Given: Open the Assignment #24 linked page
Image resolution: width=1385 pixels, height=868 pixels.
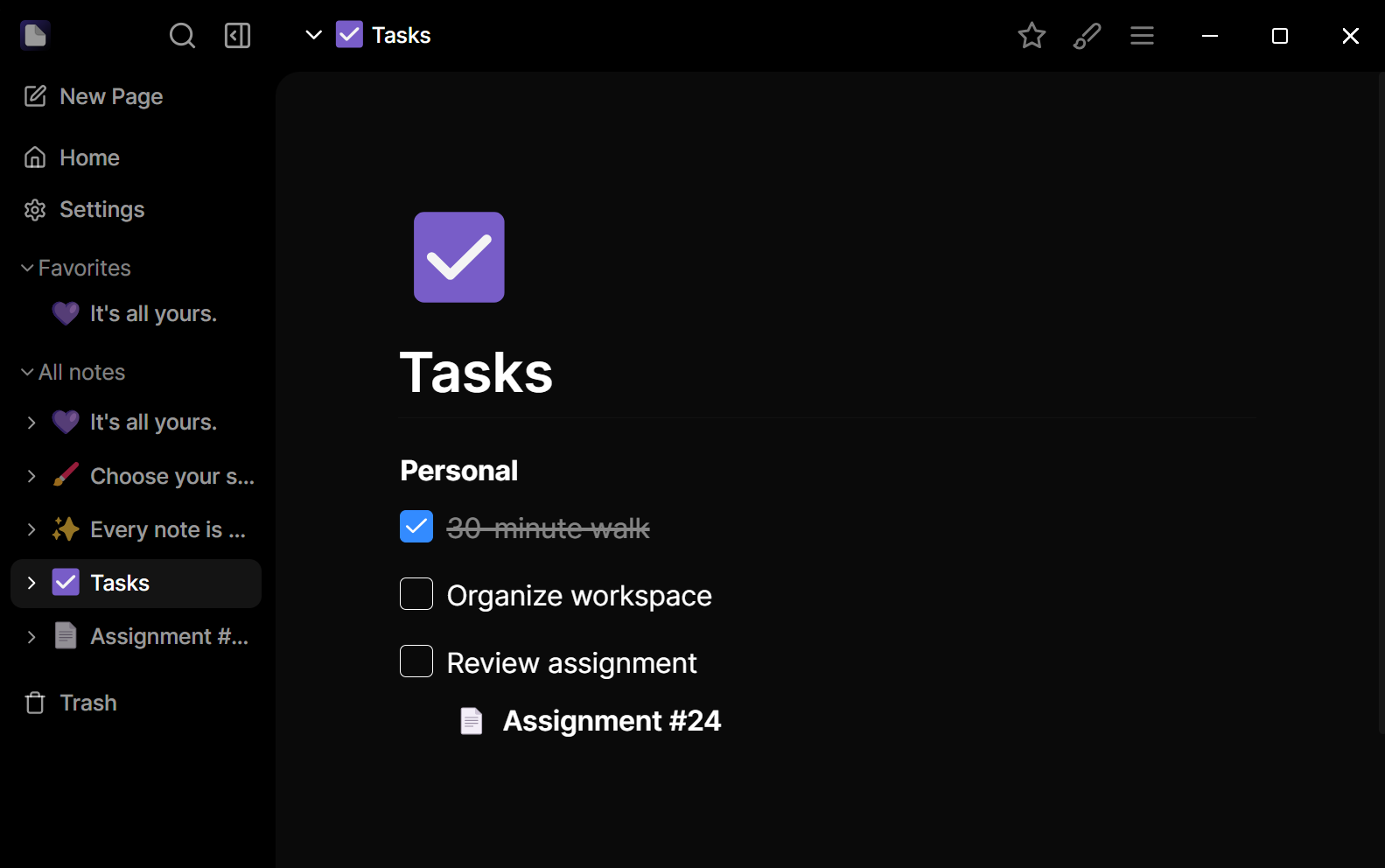Looking at the screenshot, I should [612, 721].
